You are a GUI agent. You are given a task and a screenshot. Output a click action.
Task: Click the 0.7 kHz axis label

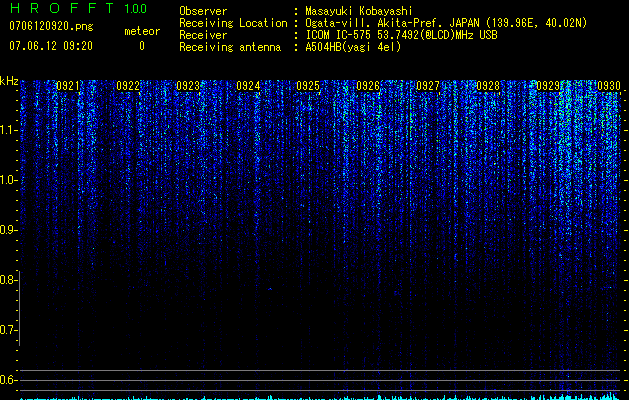coord(8,330)
